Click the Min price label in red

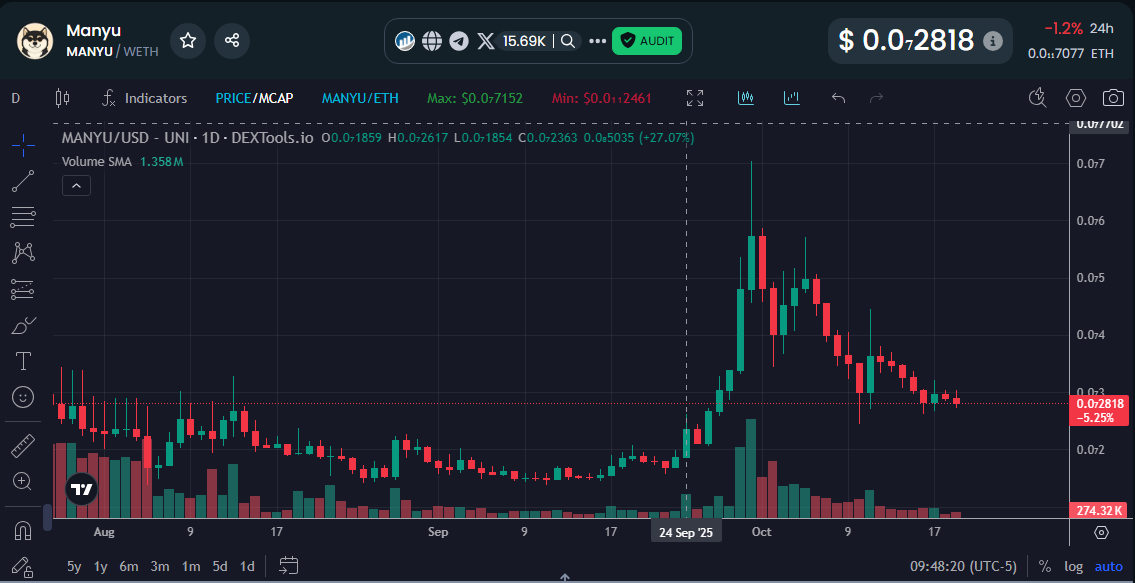pos(602,98)
